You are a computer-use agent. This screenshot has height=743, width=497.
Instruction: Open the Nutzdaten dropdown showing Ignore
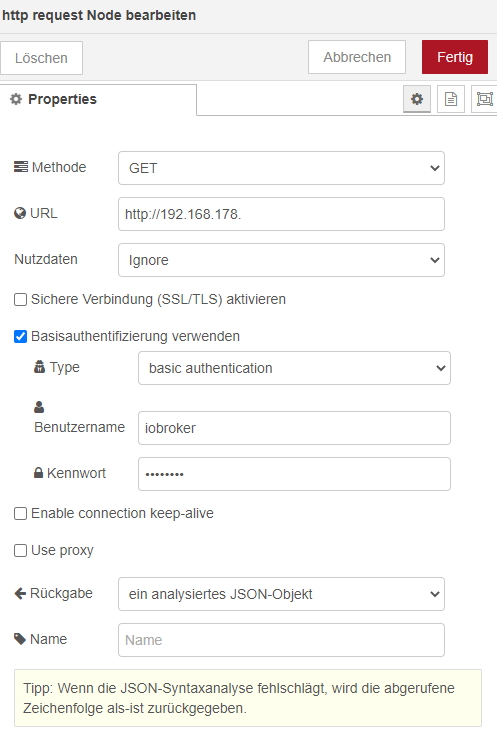pyautogui.click(x=281, y=260)
